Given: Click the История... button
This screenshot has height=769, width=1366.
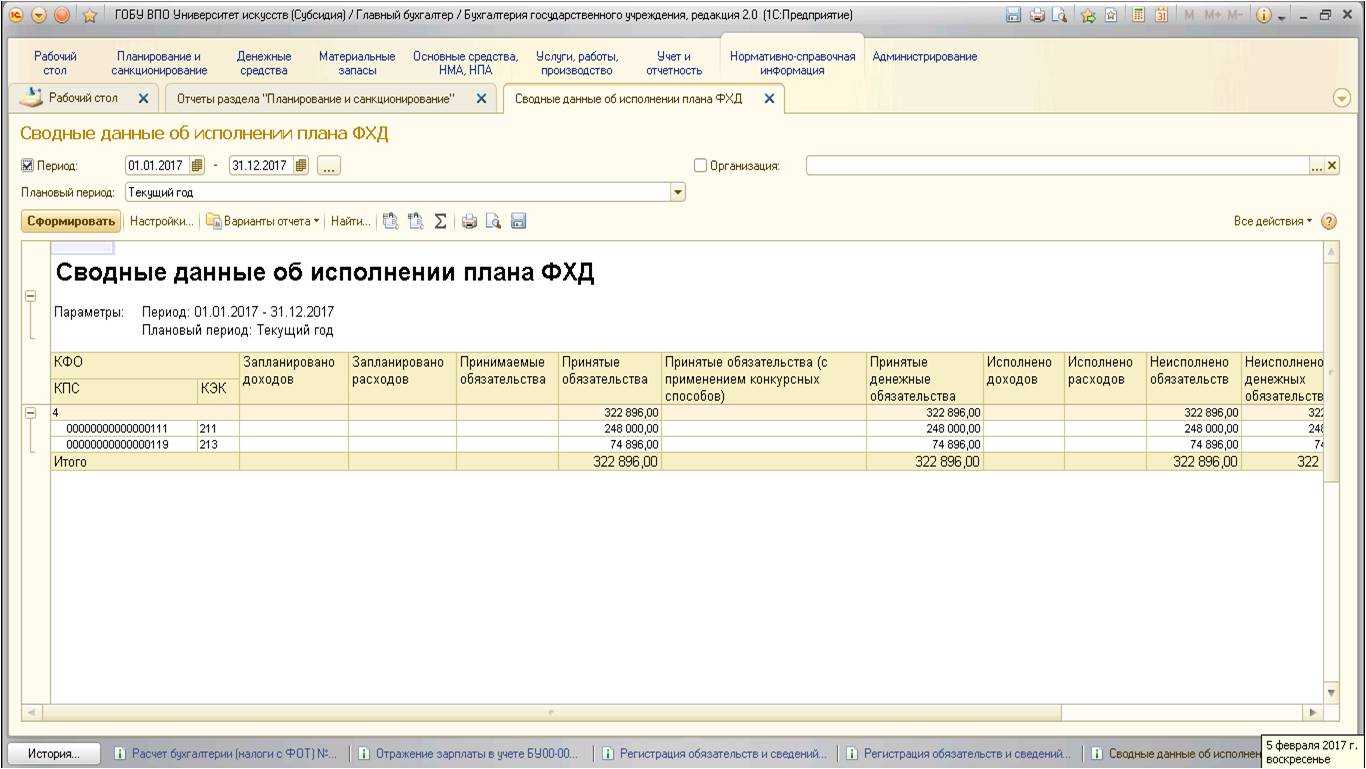Looking at the screenshot, I should [55, 754].
